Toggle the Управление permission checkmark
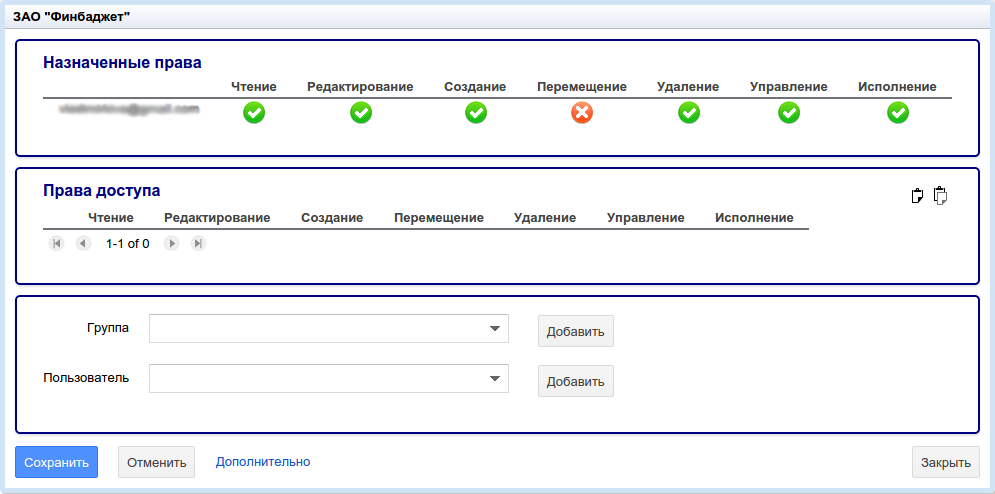Viewport: 995px width, 494px height. tap(789, 113)
